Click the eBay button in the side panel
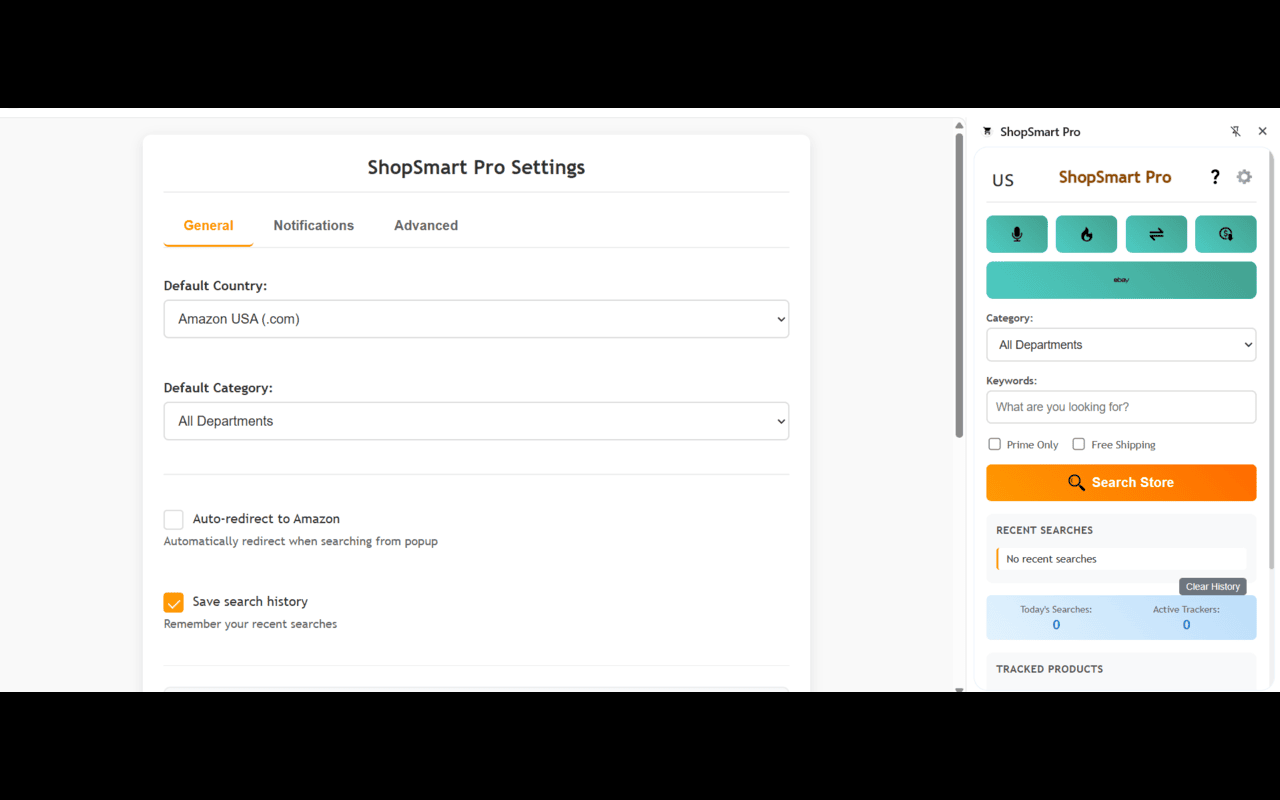The width and height of the screenshot is (1280, 800). 1121,280
